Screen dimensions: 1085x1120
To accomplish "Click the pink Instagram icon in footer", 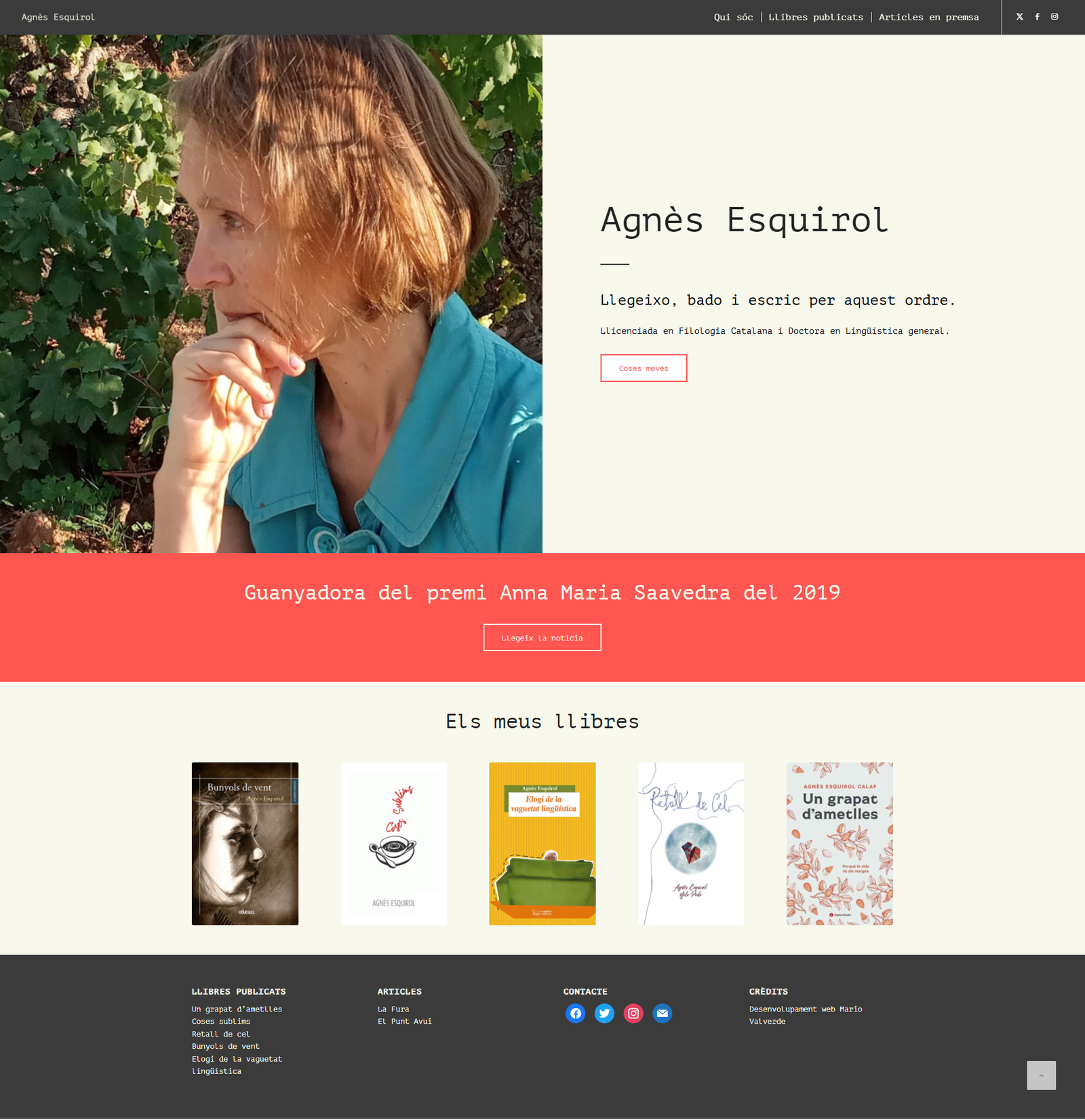I will point(633,1013).
